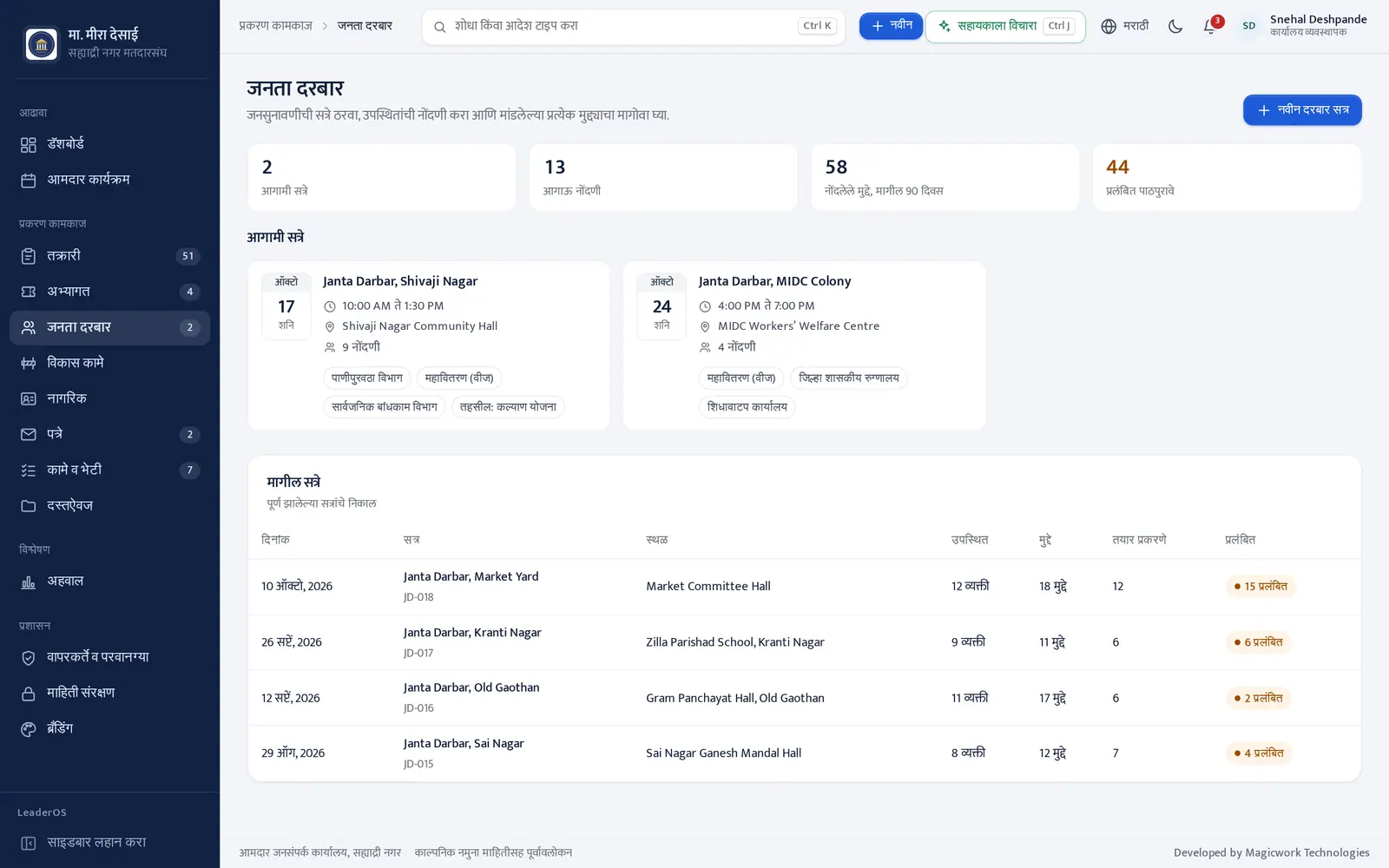Click शिधावाटप कार्यालय tag
Viewport: 1389px width, 868px height.
(747, 406)
